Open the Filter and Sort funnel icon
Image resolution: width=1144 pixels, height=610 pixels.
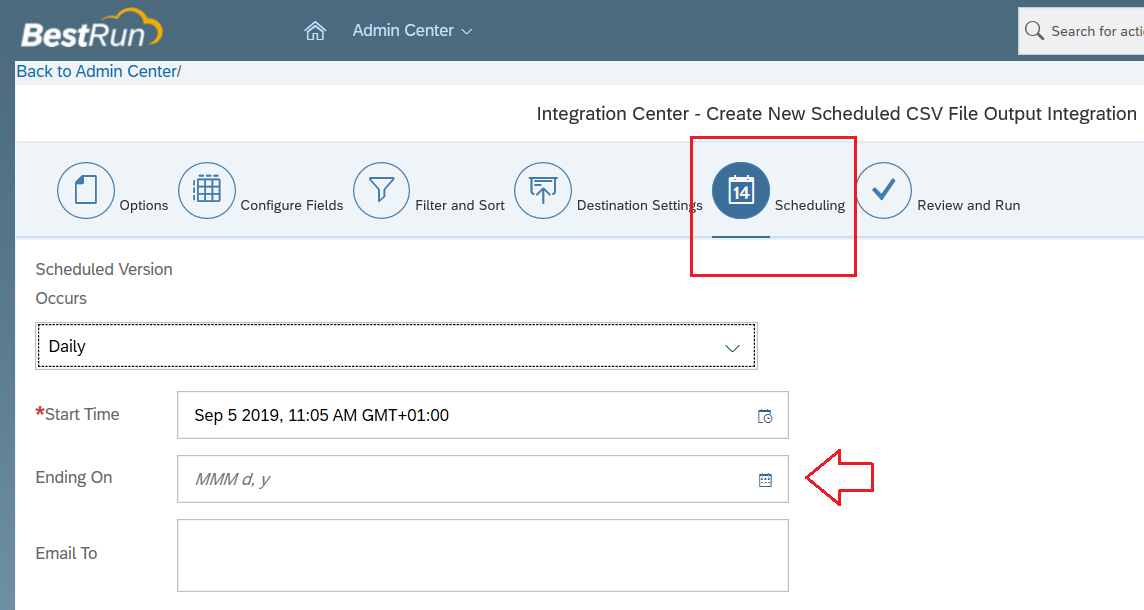(x=381, y=190)
